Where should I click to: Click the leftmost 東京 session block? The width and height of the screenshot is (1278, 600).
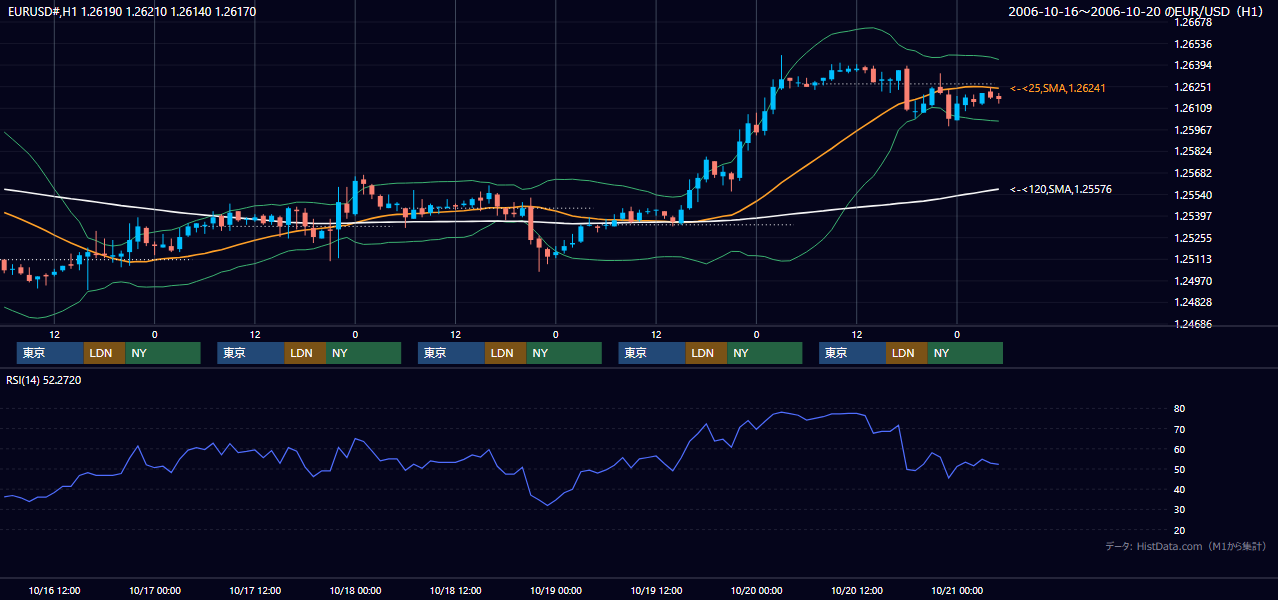(x=50, y=353)
